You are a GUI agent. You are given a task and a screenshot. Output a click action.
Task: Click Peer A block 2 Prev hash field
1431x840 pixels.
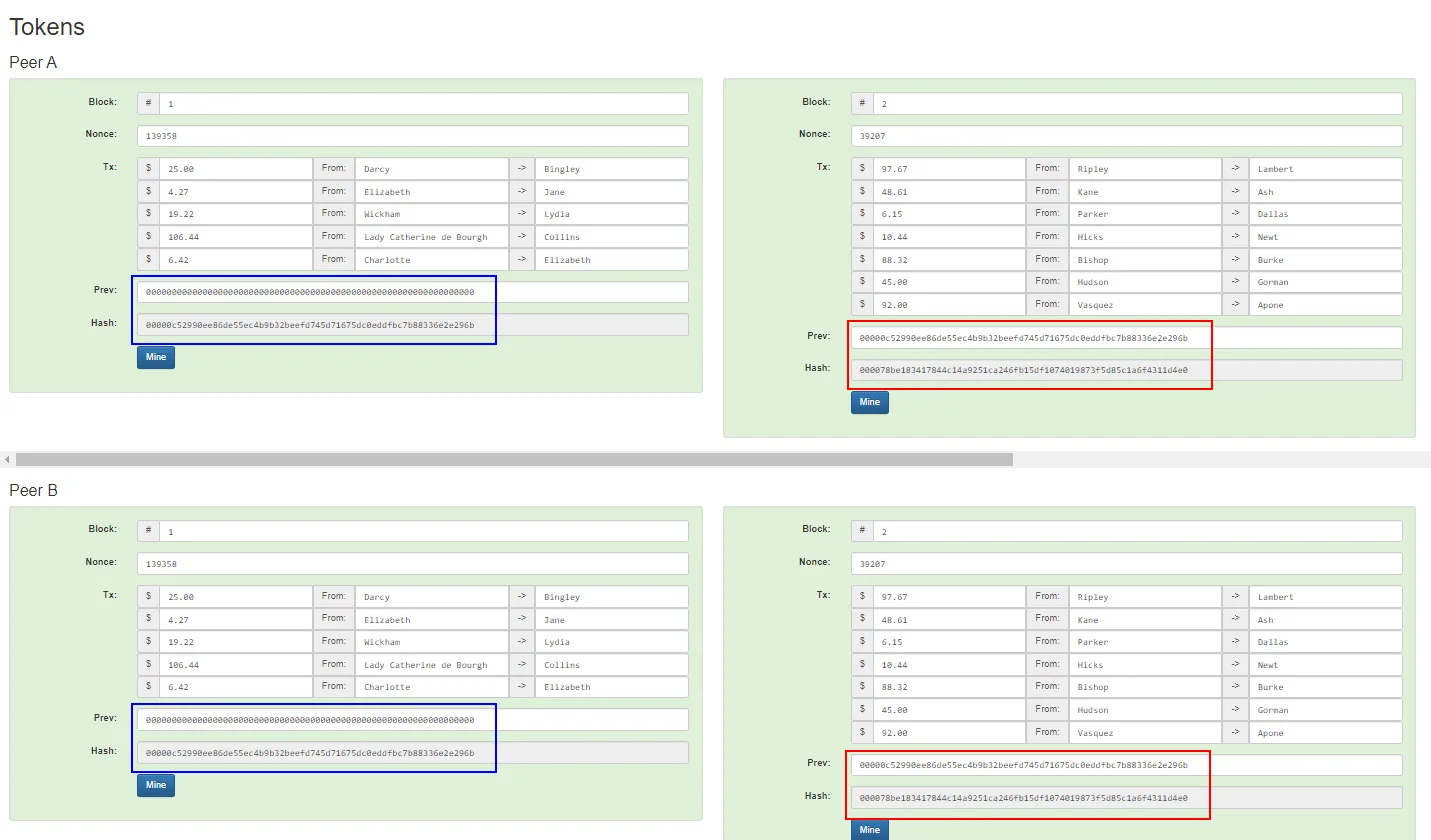[1127, 338]
